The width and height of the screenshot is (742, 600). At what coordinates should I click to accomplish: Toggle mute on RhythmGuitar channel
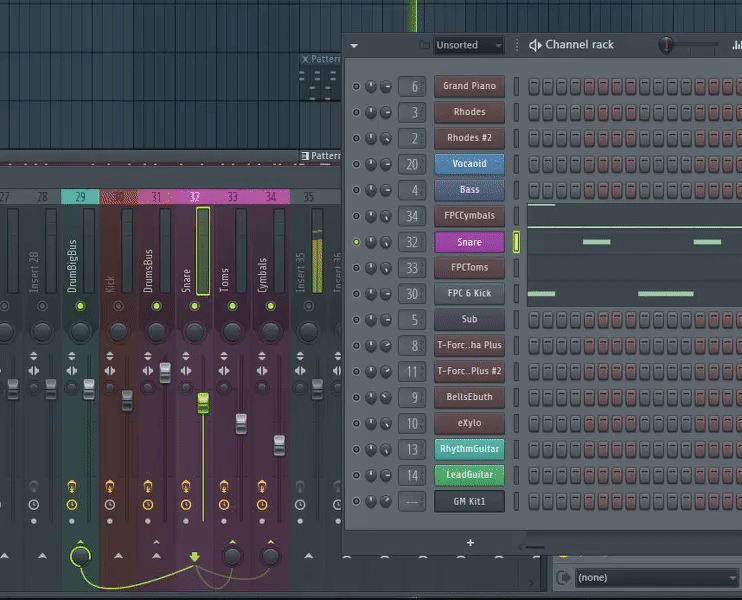pyautogui.click(x=356, y=450)
